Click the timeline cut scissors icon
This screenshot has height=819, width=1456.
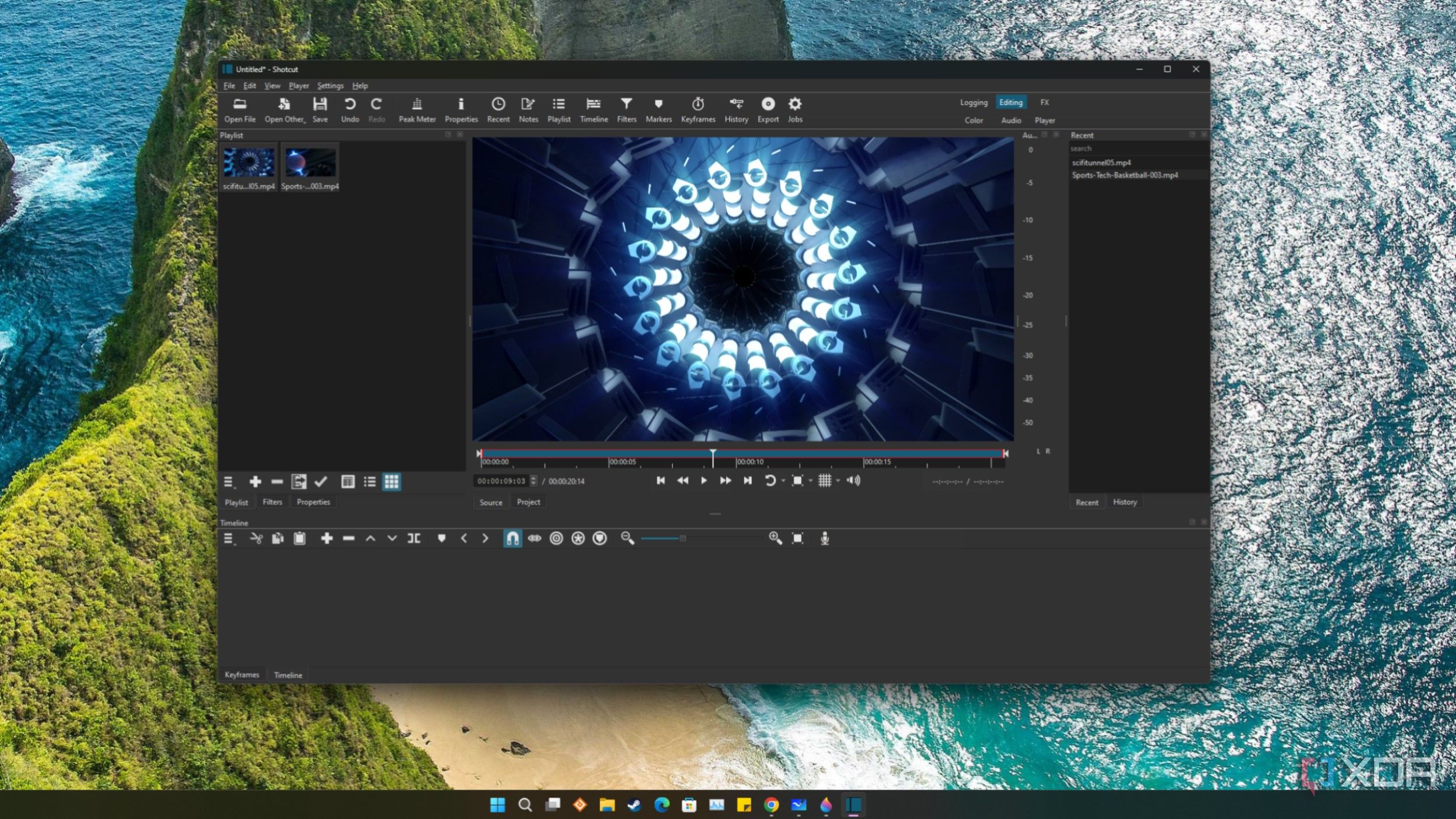click(256, 538)
